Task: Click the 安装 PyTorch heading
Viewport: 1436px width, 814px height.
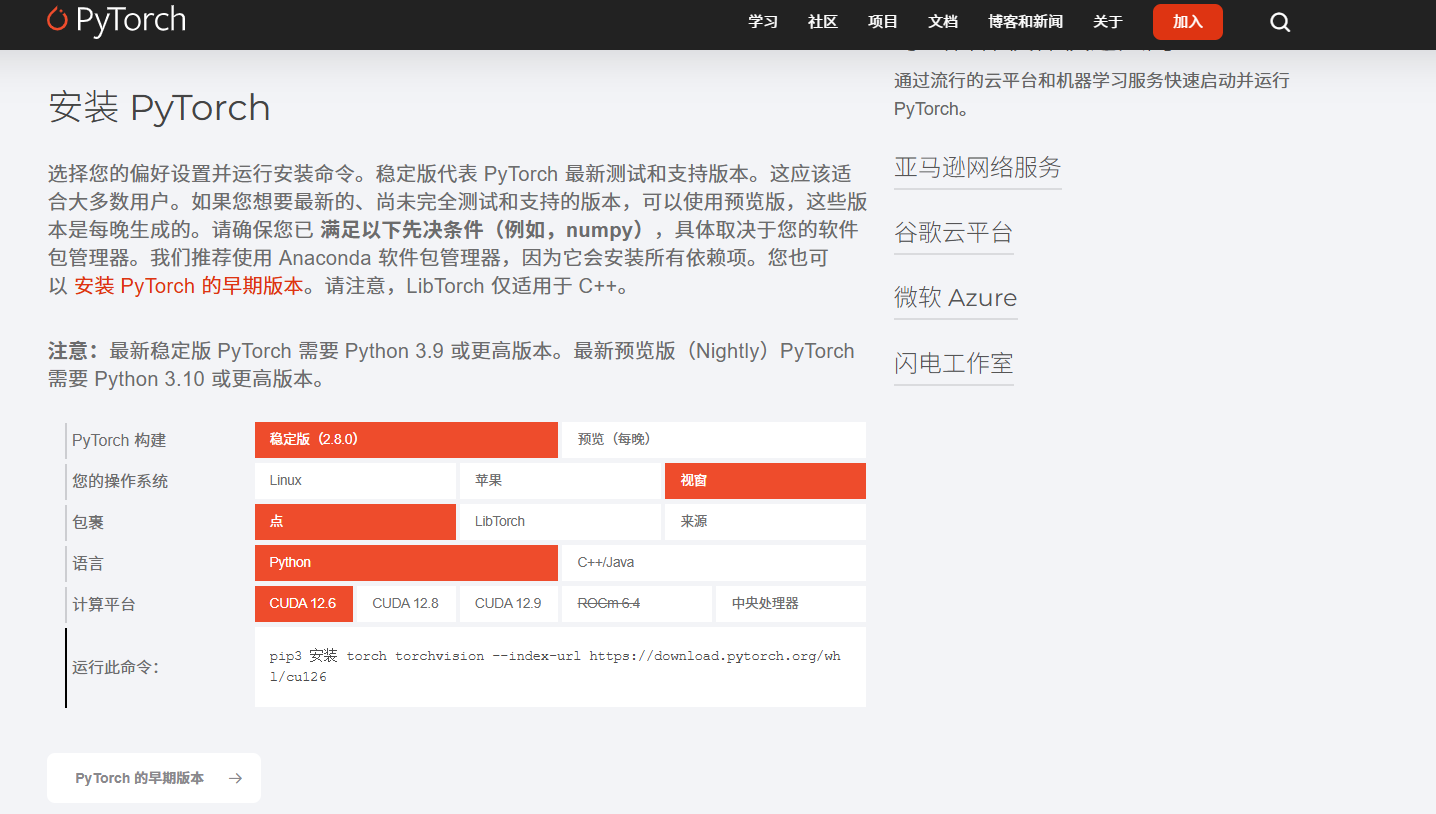Action: (x=160, y=108)
